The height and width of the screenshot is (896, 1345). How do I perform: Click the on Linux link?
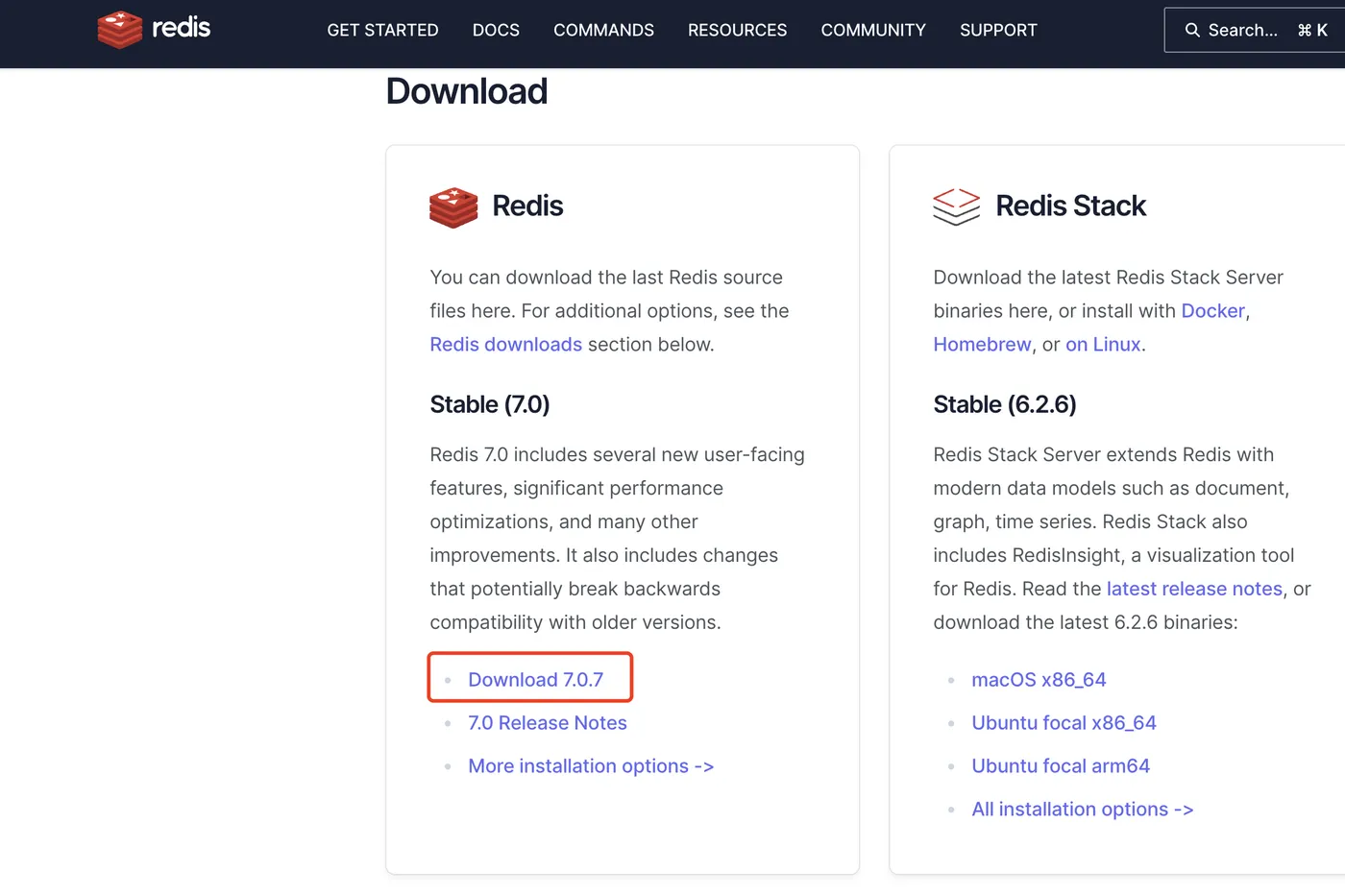click(1103, 344)
